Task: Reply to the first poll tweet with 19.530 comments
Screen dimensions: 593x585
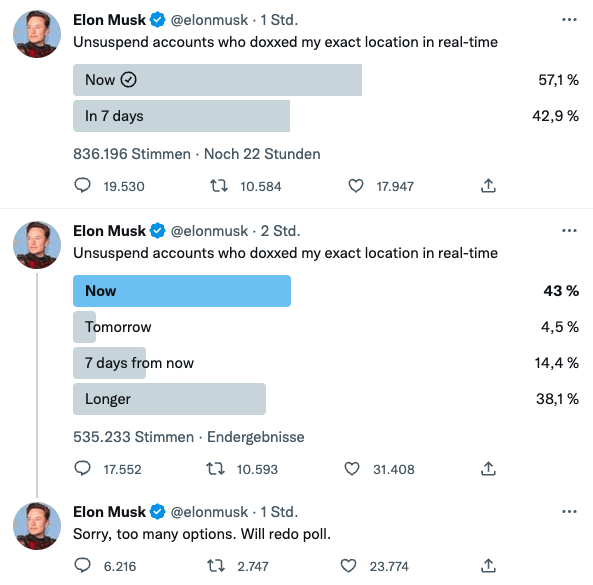Action: (82, 186)
